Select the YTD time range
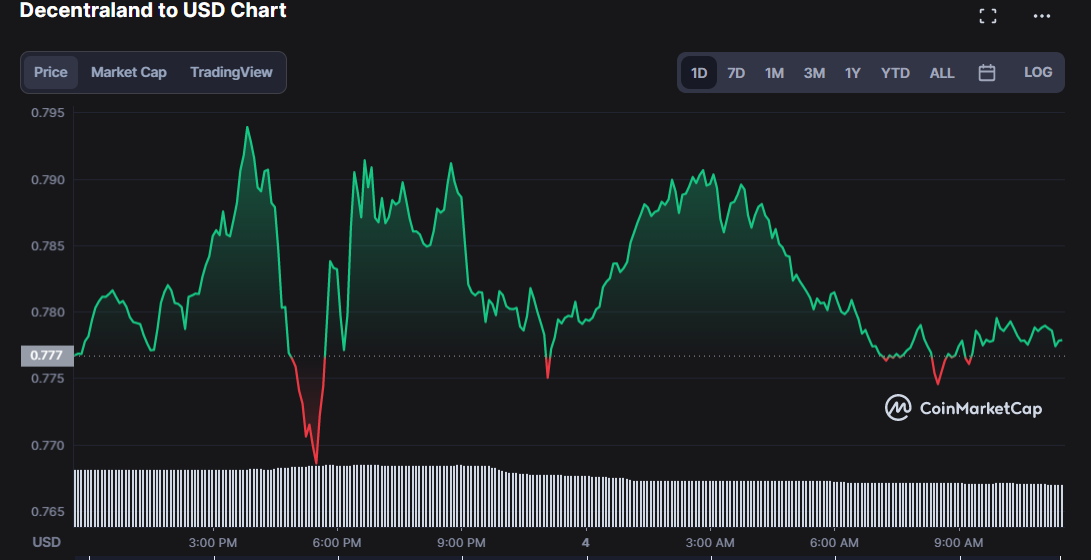 [895, 72]
